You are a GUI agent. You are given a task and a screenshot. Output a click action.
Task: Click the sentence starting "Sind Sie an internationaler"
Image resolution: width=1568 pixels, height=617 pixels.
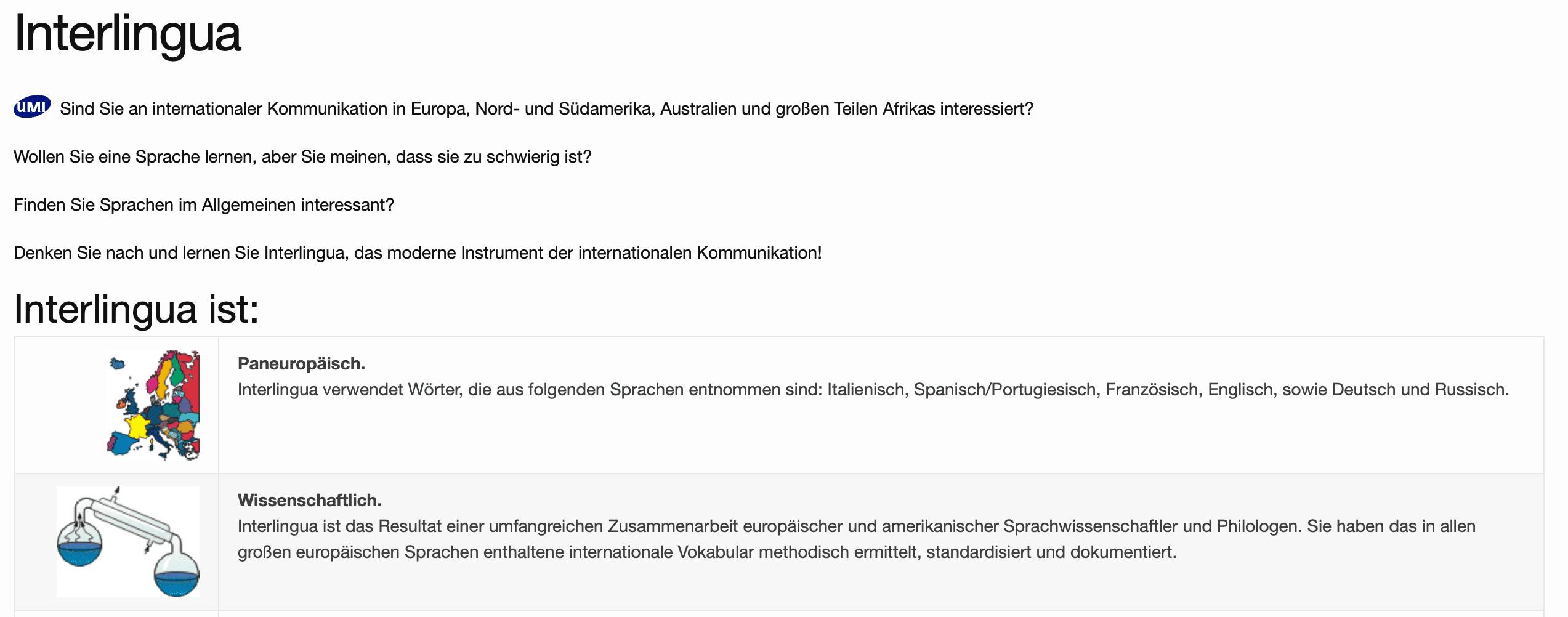pyautogui.click(x=546, y=109)
